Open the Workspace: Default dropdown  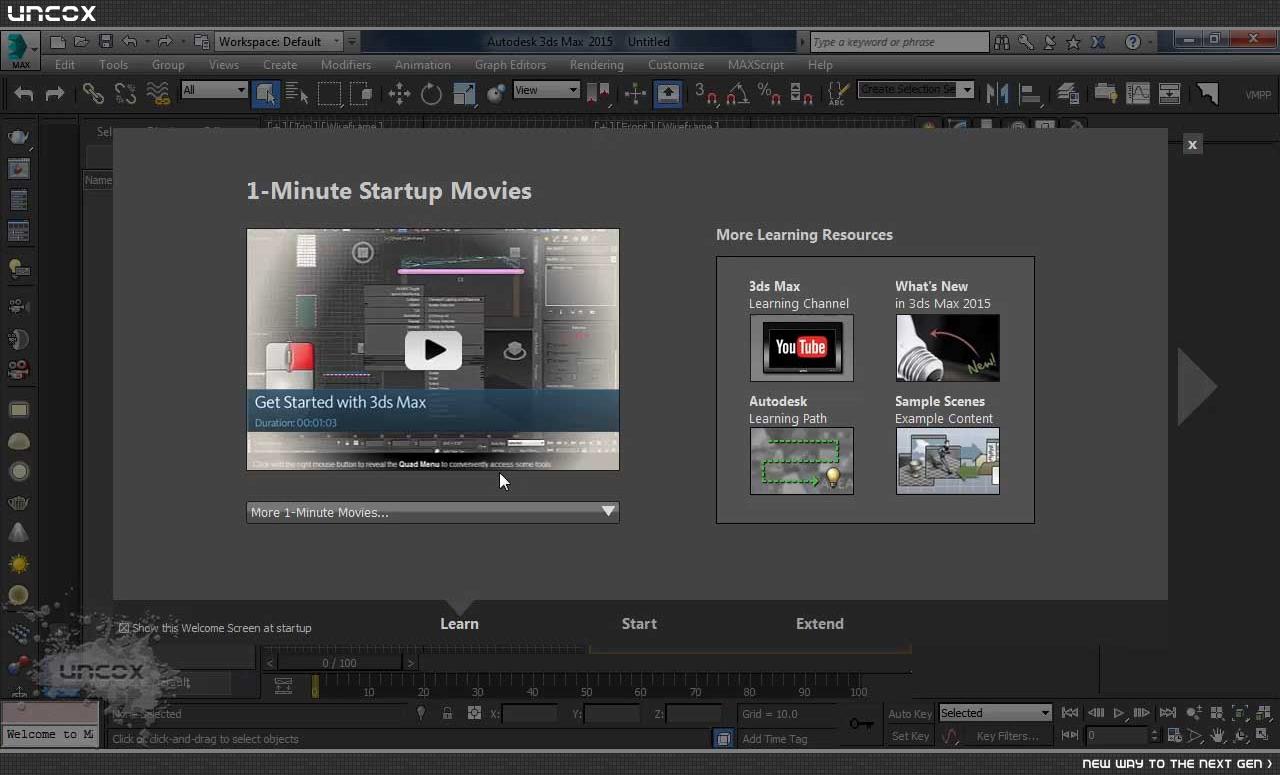(280, 42)
